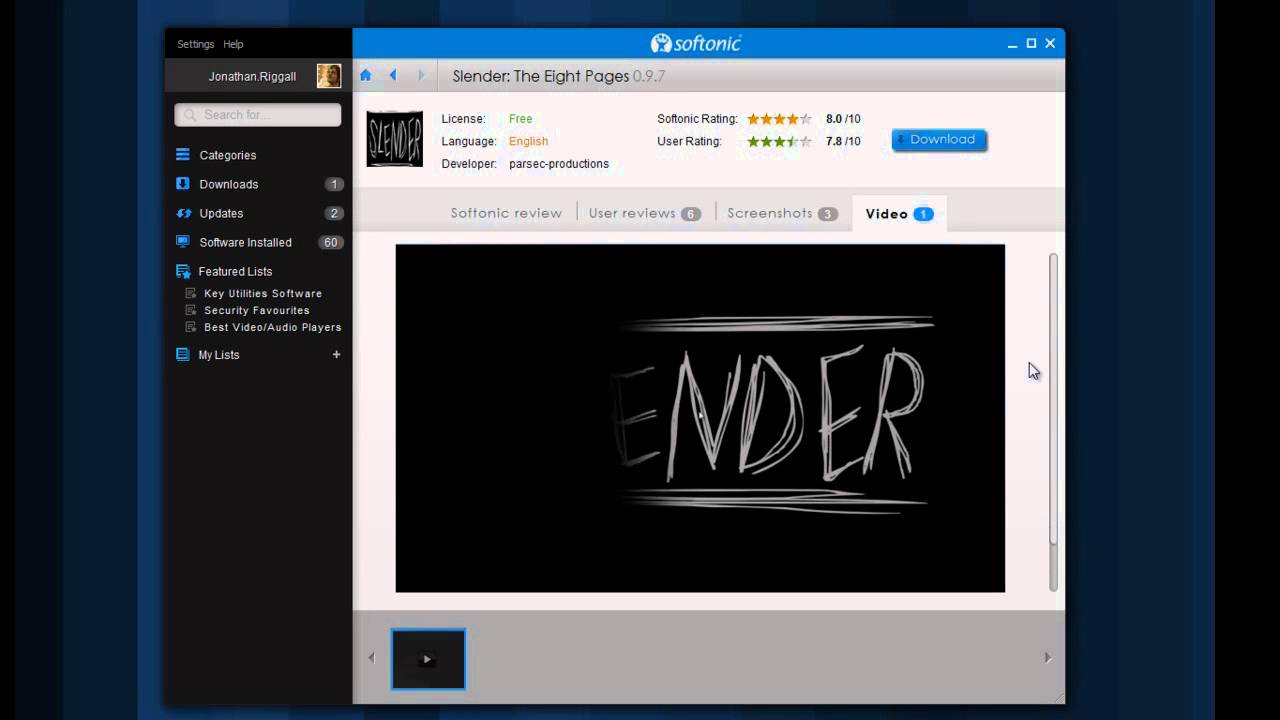Viewport: 1280px width, 720px height.
Task: Navigate forward with the right arrow
Action: point(421,75)
